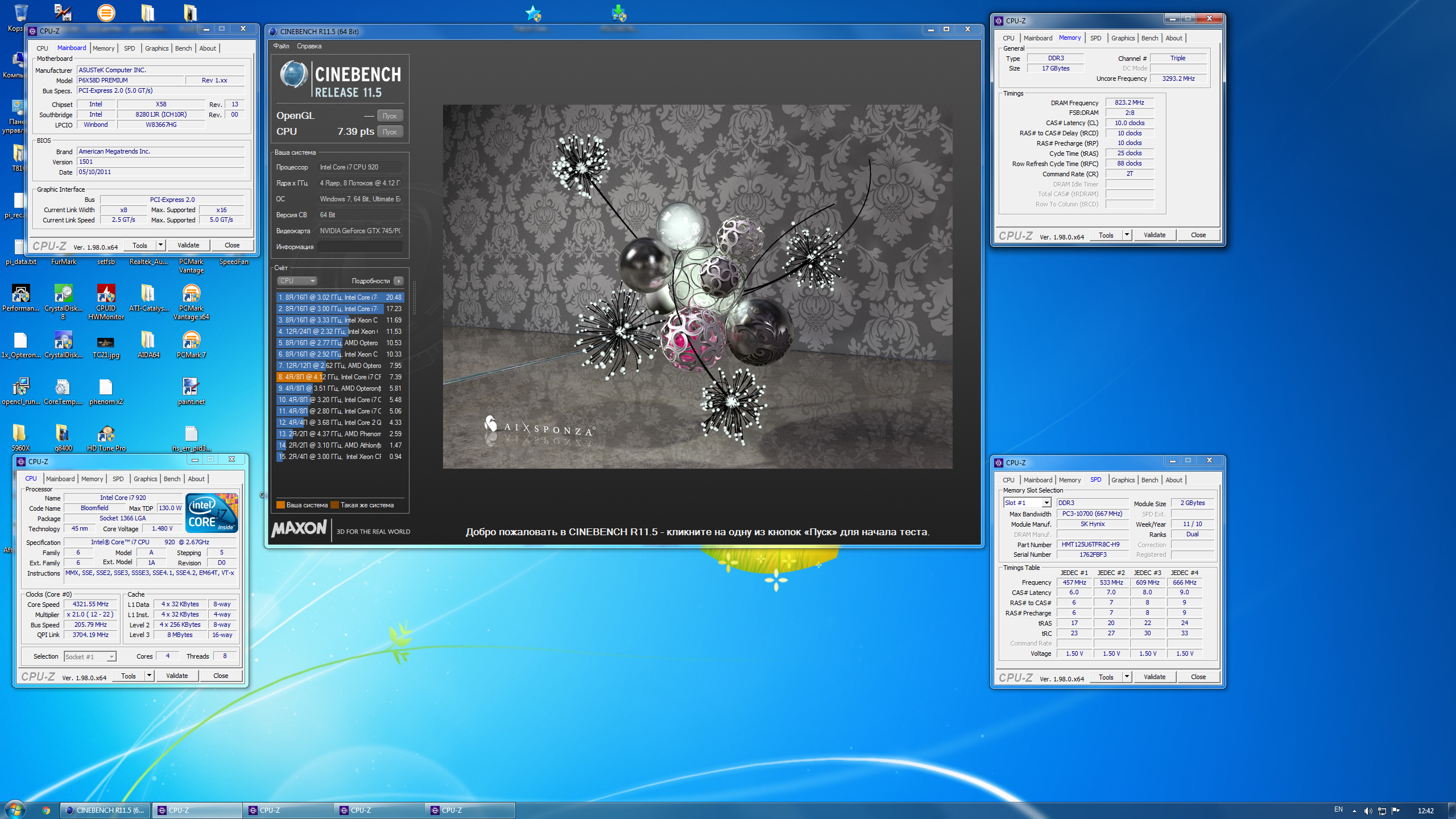The image size is (1456, 819).
Task: Select ranking row 8 with score 7.39
Action: 340,377
